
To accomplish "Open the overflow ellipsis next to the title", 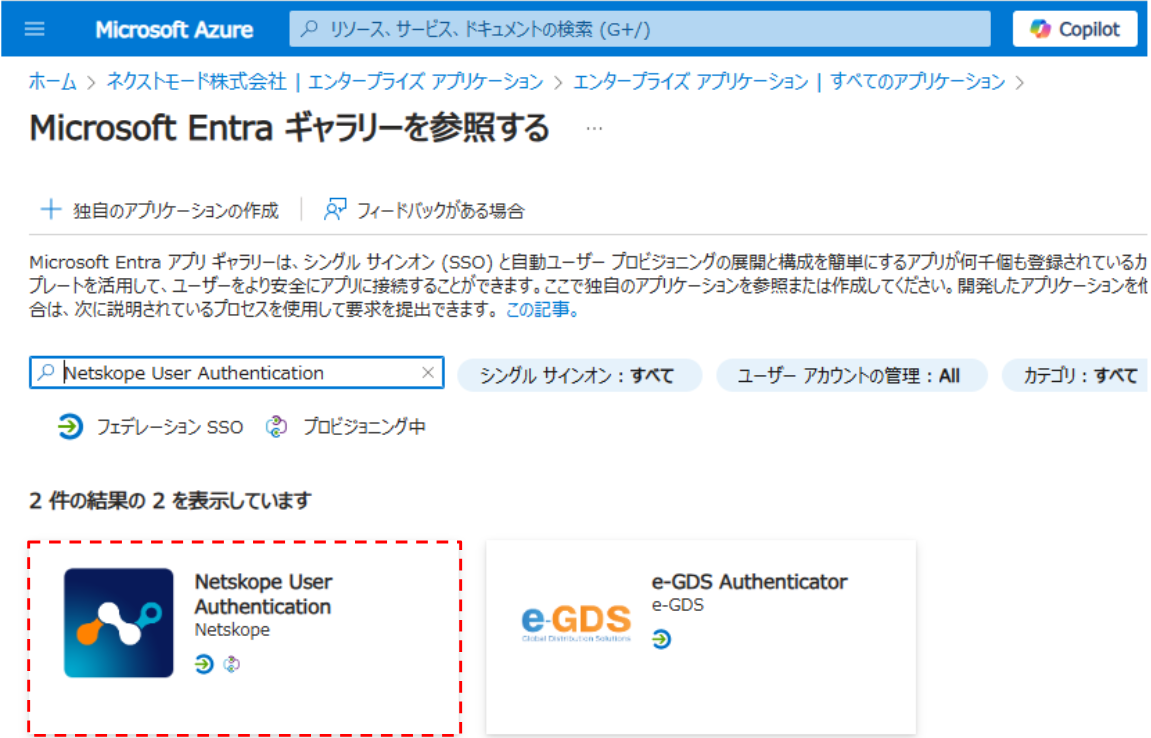I will point(595,128).
